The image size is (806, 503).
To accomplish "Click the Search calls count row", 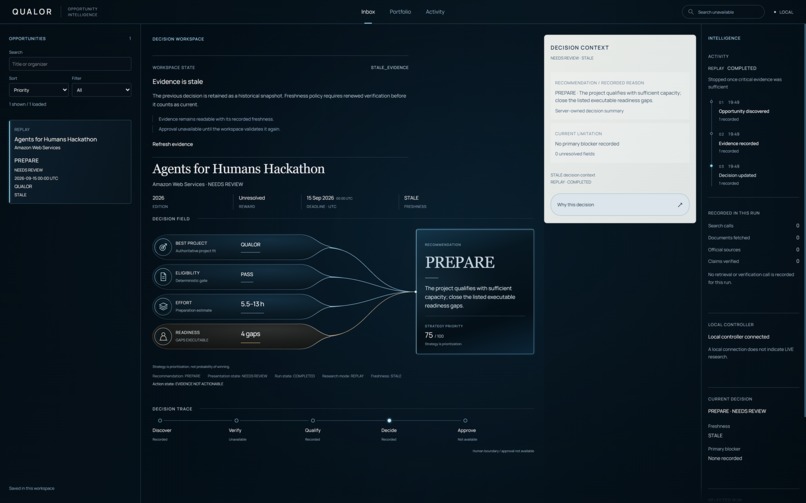I will (x=754, y=226).
